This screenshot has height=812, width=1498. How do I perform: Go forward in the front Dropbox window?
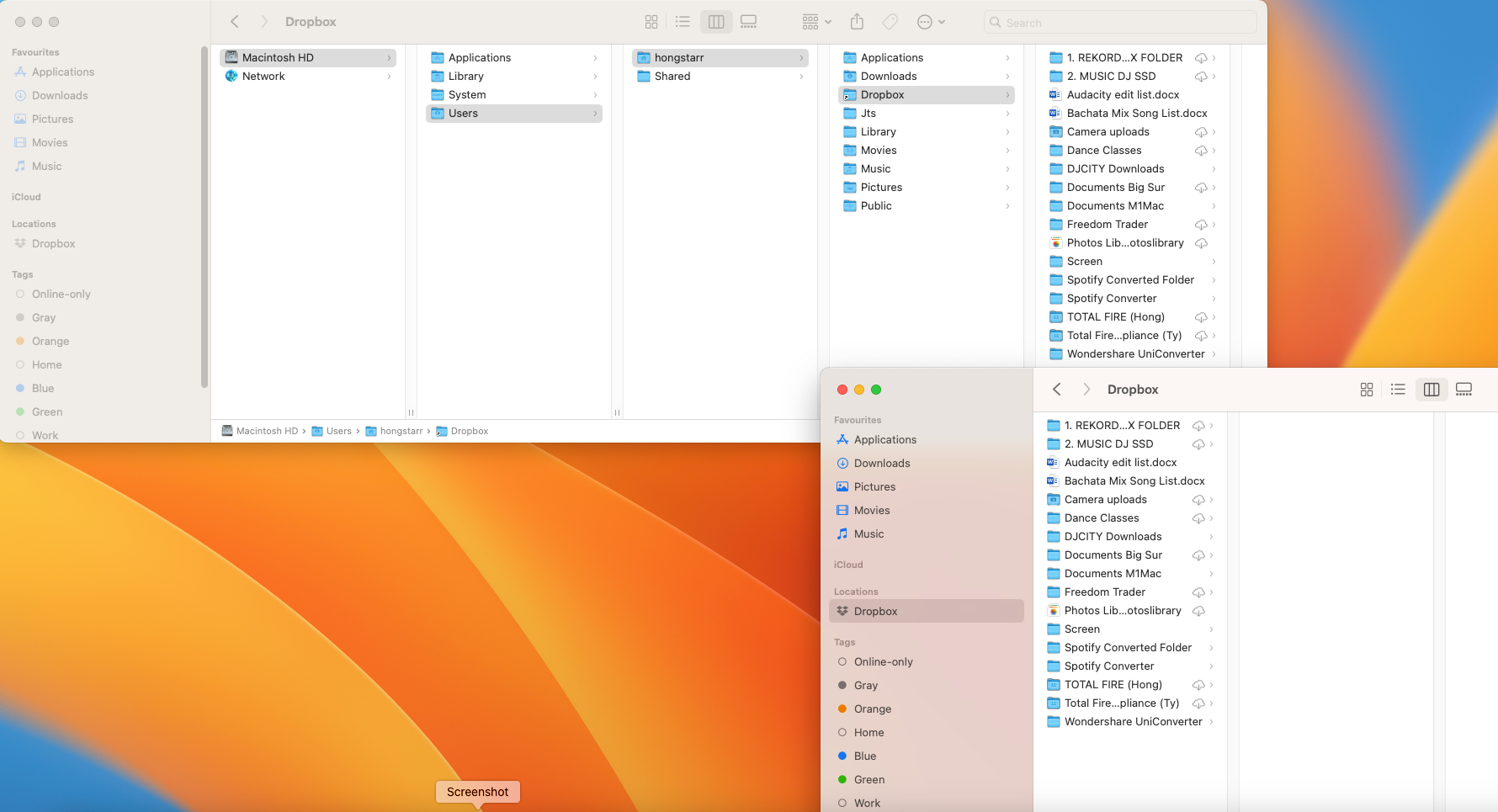point(1086,390)
